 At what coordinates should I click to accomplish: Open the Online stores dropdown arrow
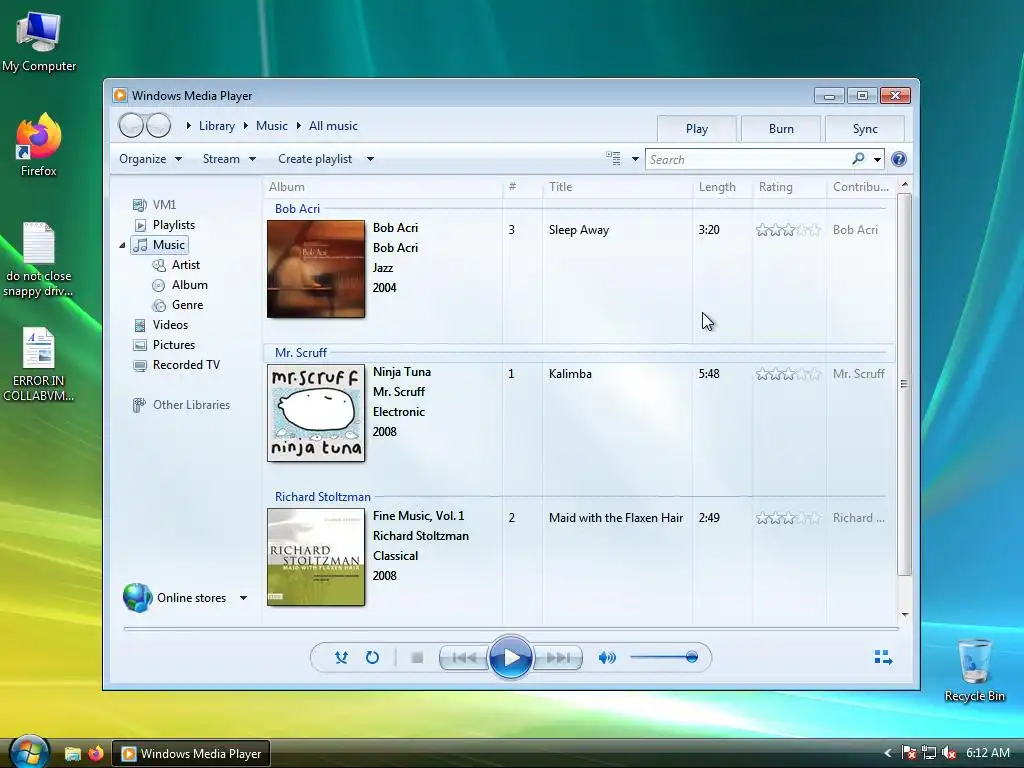(243, 598)
